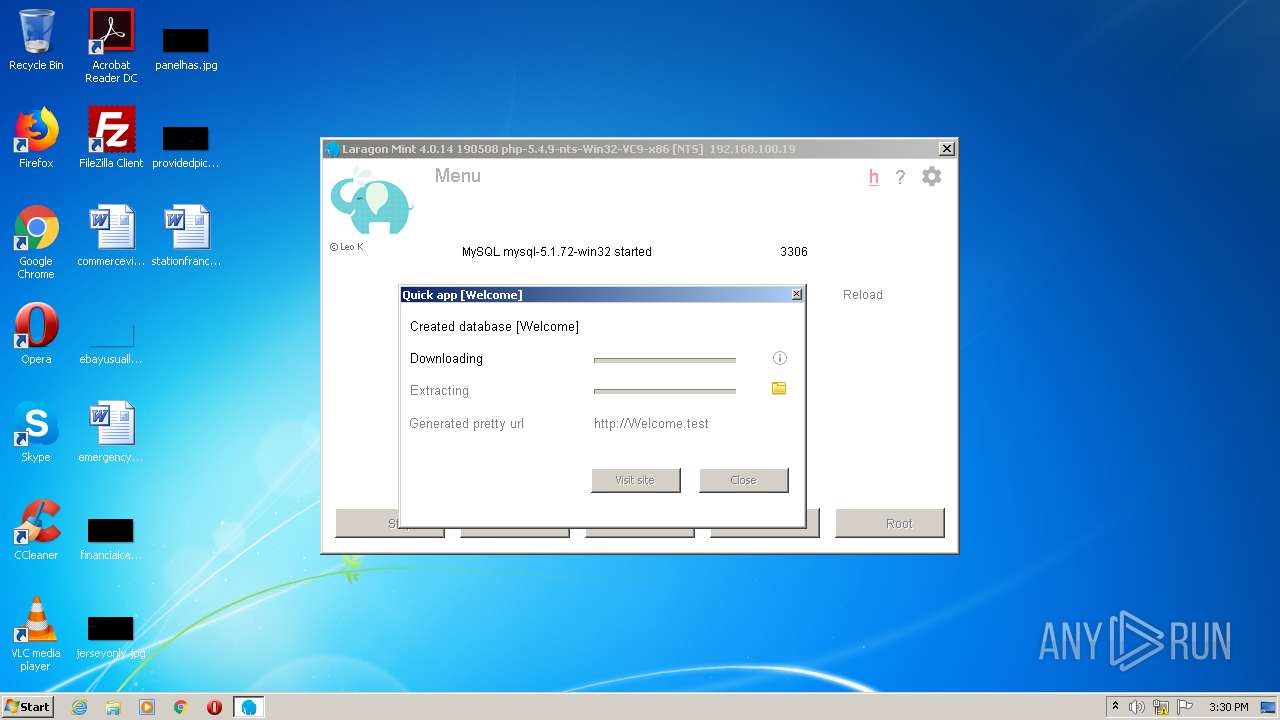The height and width of the screenshot is (720, 1280).
Task: Open Laragon settings gear icon
Action: 931,177
